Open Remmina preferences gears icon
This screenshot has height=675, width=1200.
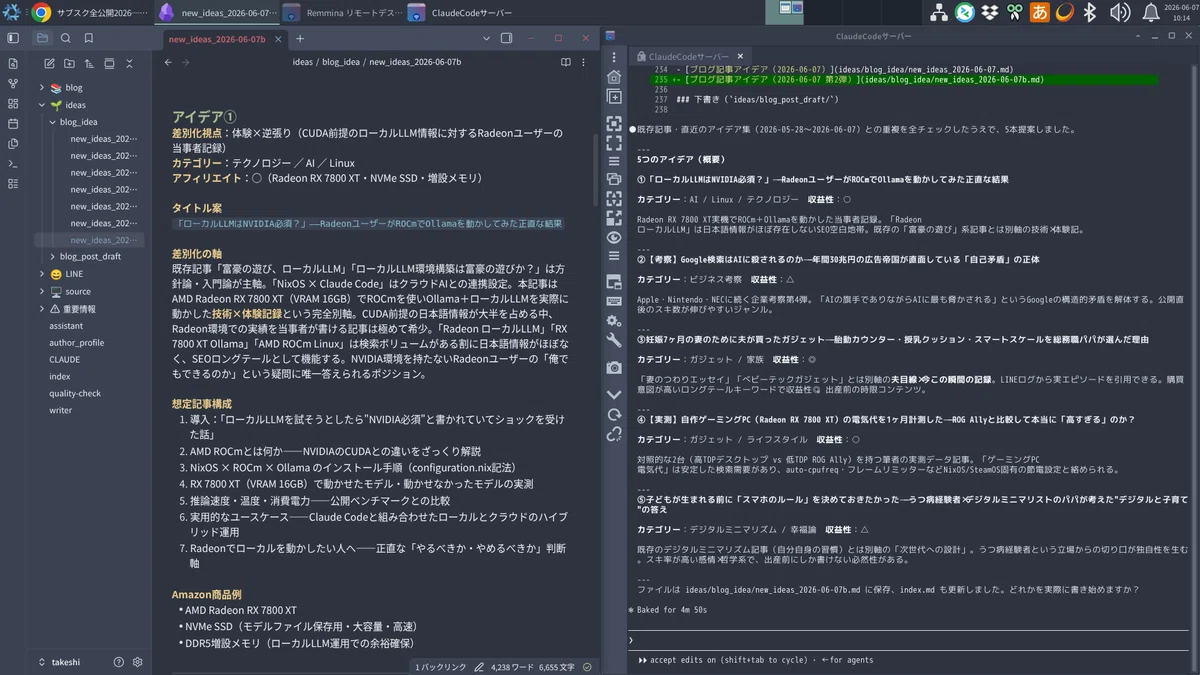614,320
